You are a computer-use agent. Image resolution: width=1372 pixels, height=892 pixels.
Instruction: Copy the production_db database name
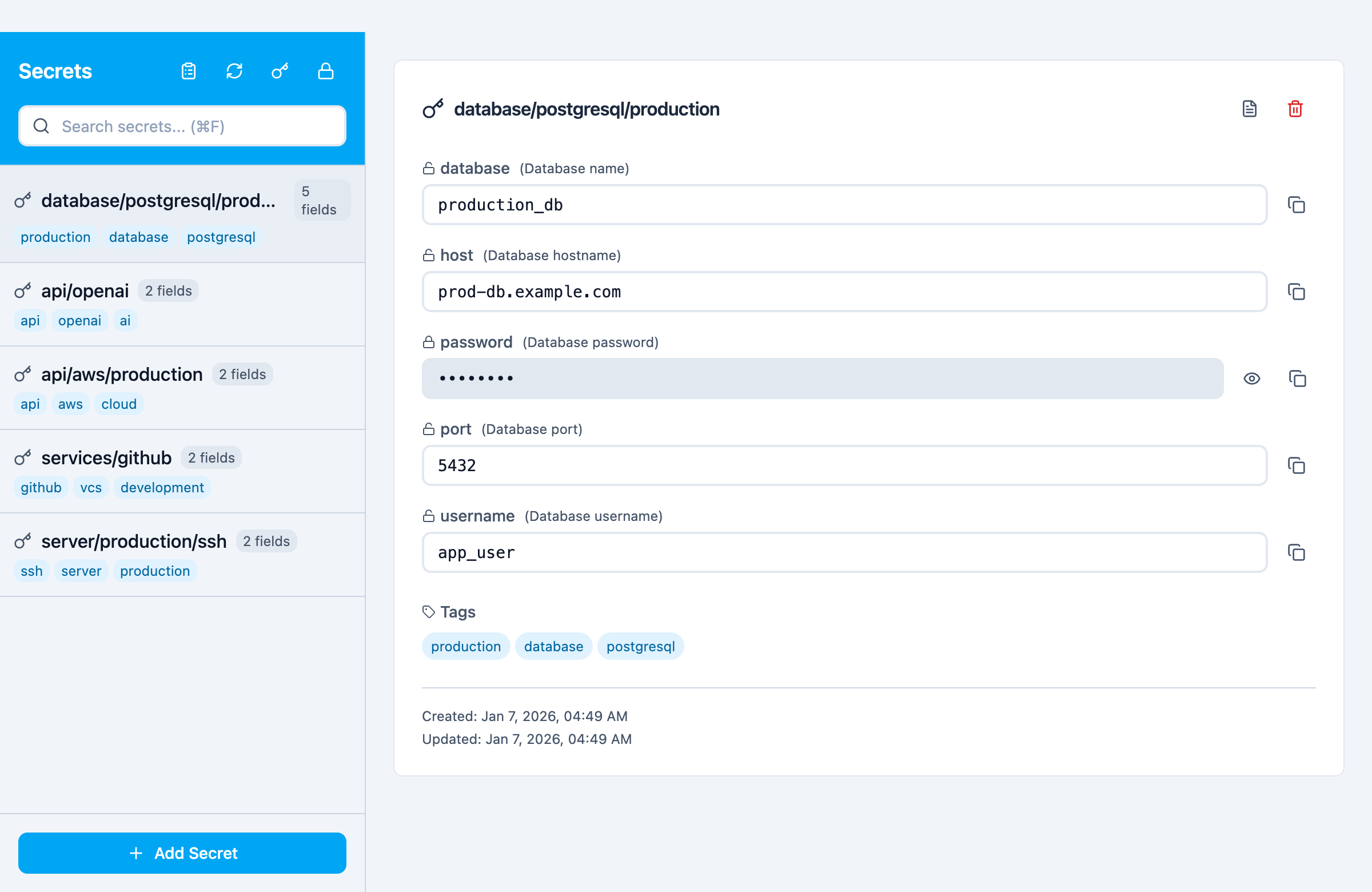[1298, 205]
